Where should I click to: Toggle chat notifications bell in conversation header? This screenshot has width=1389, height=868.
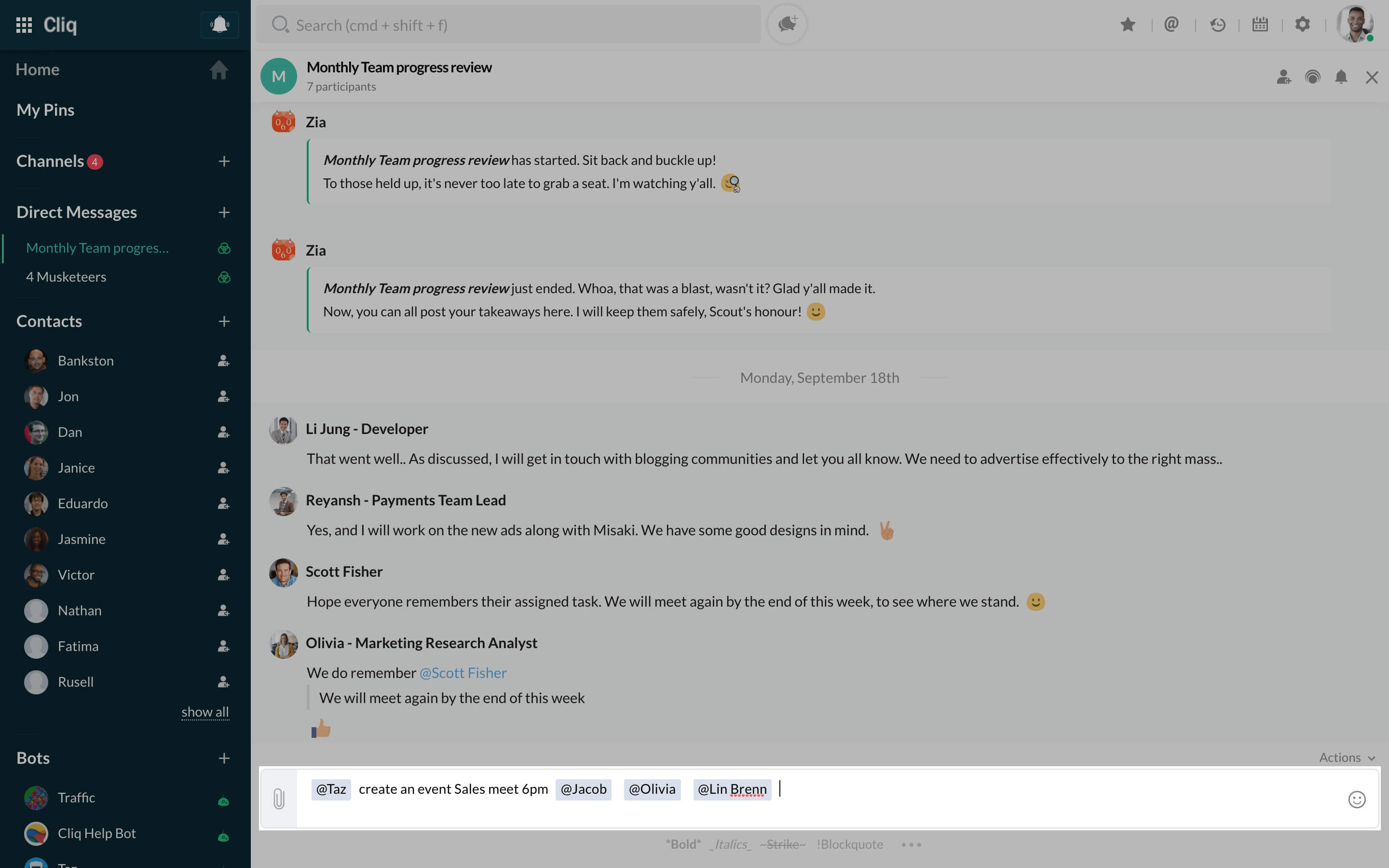click(1341, 77)
